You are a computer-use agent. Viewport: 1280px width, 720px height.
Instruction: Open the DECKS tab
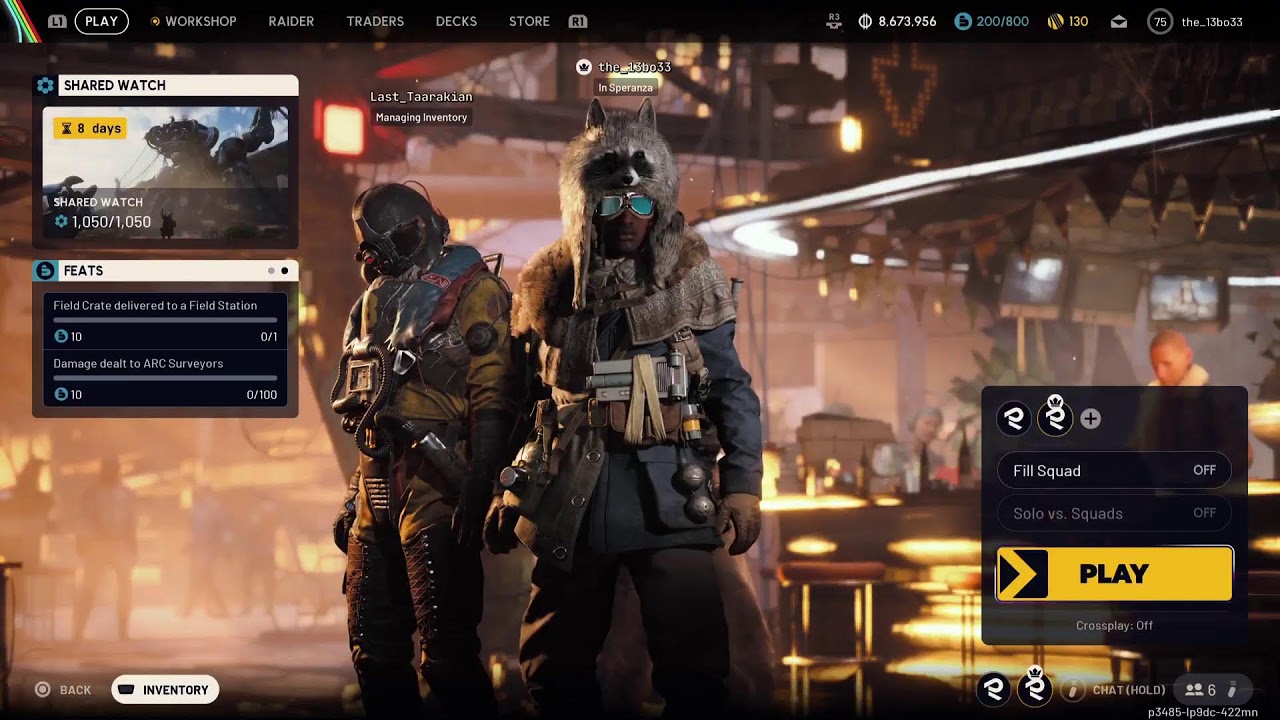(456, 21)
